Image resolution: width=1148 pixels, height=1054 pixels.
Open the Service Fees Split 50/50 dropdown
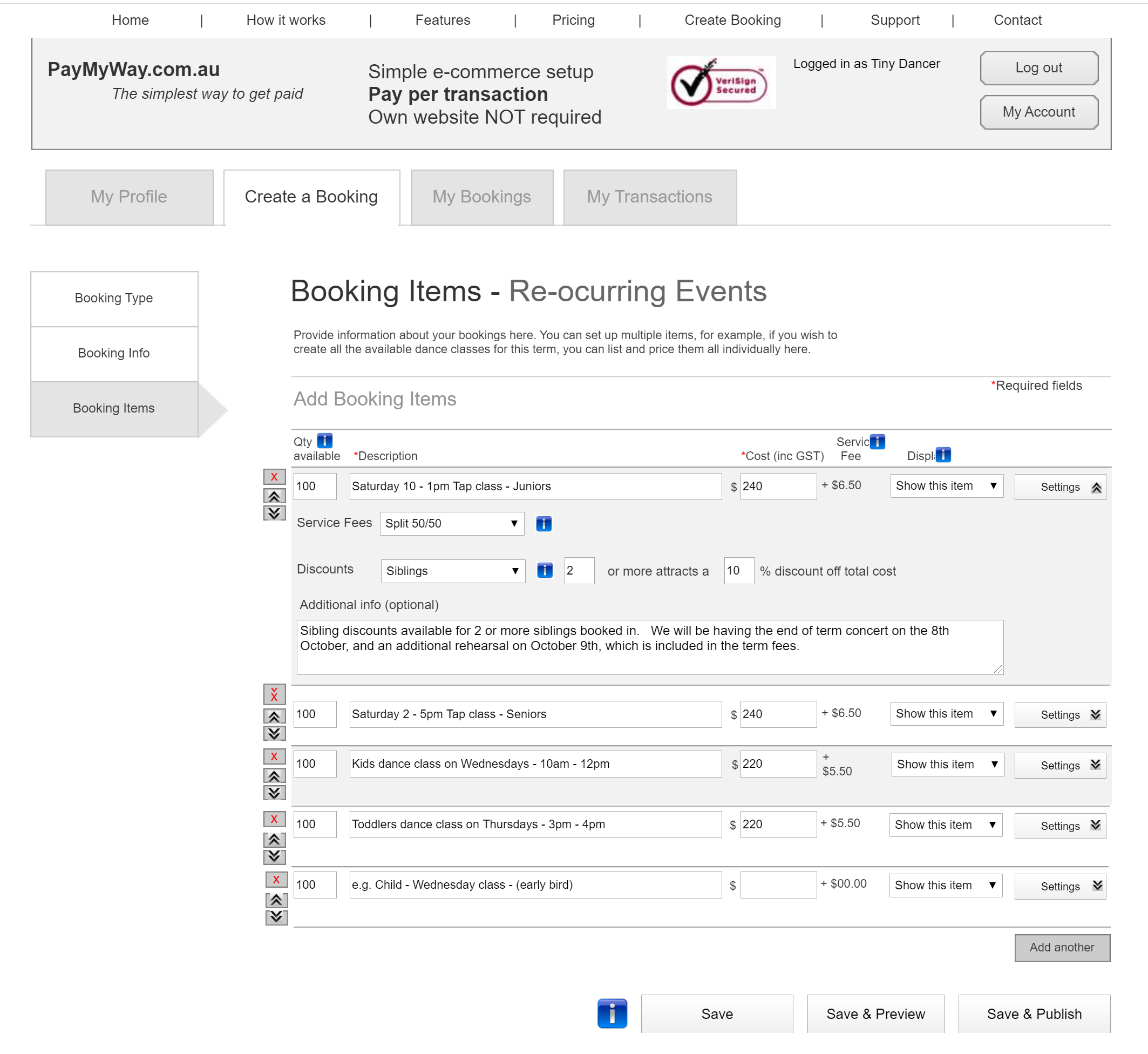tap(451, 524)
